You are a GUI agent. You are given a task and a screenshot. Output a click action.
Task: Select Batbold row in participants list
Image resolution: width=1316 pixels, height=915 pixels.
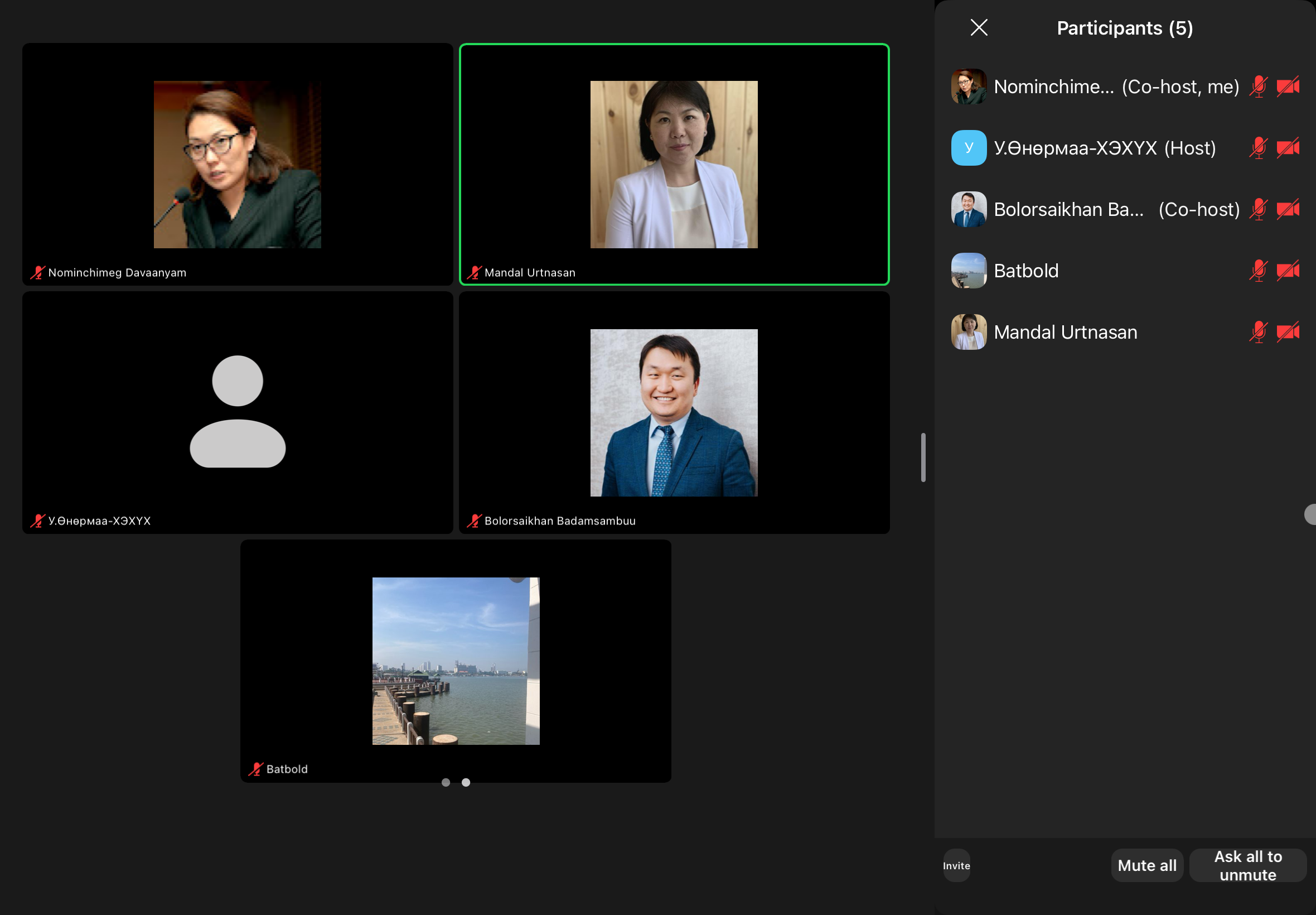coord(1088,271)
